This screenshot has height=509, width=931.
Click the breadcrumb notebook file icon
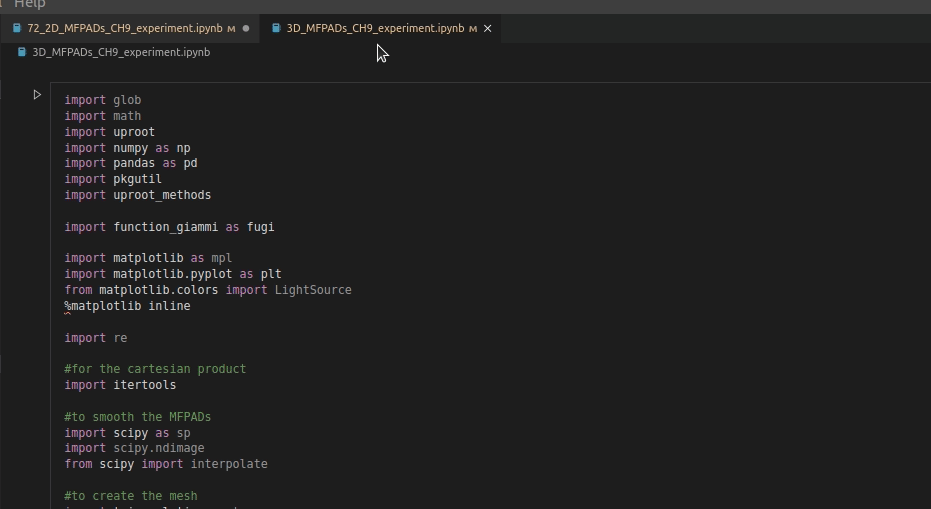point(22,52)
